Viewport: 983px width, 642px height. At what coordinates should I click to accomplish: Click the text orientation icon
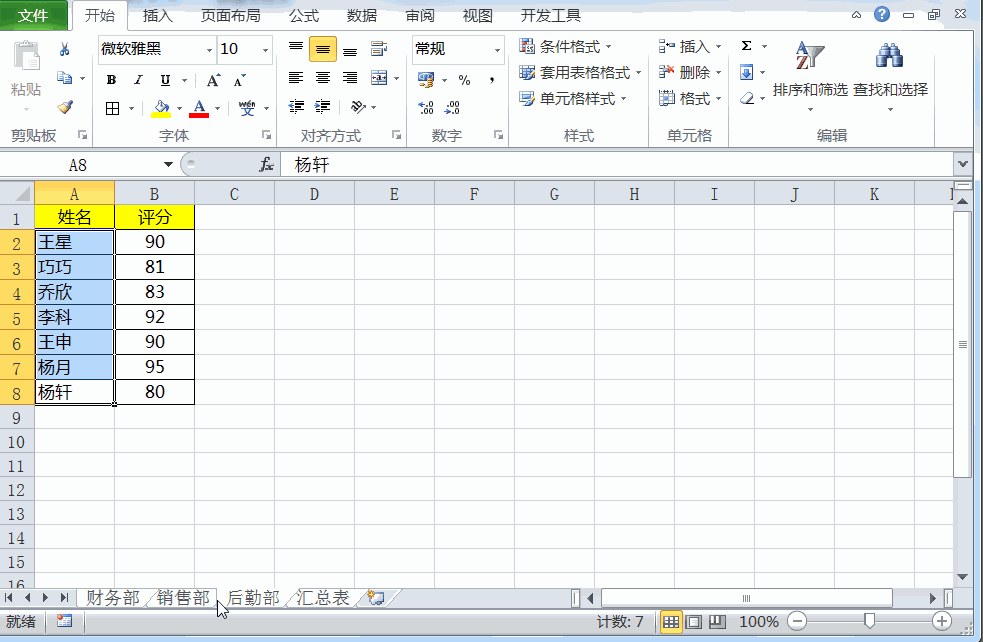[358, 107]
